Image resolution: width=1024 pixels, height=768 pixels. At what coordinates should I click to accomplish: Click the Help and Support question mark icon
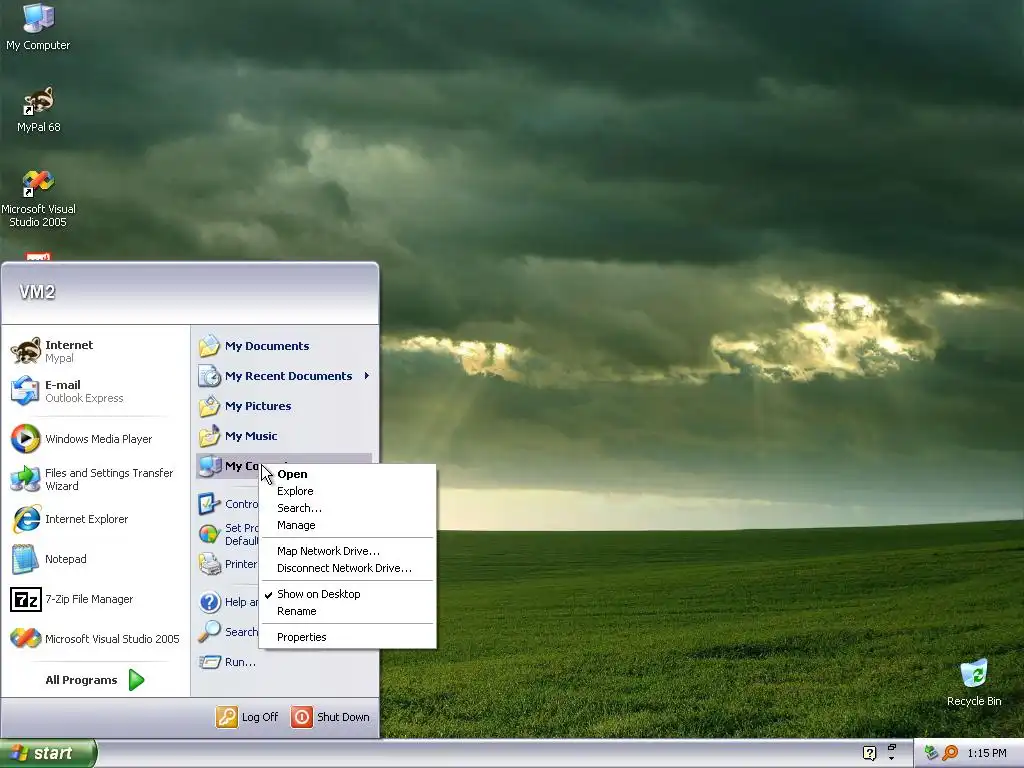(x=209, y=601)
